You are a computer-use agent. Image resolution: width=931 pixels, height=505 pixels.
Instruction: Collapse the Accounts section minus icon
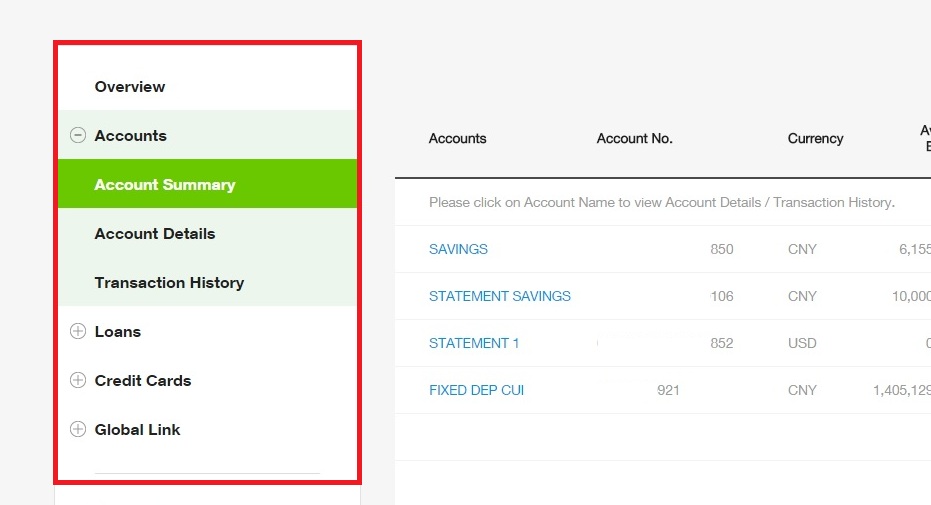(78, 135)
